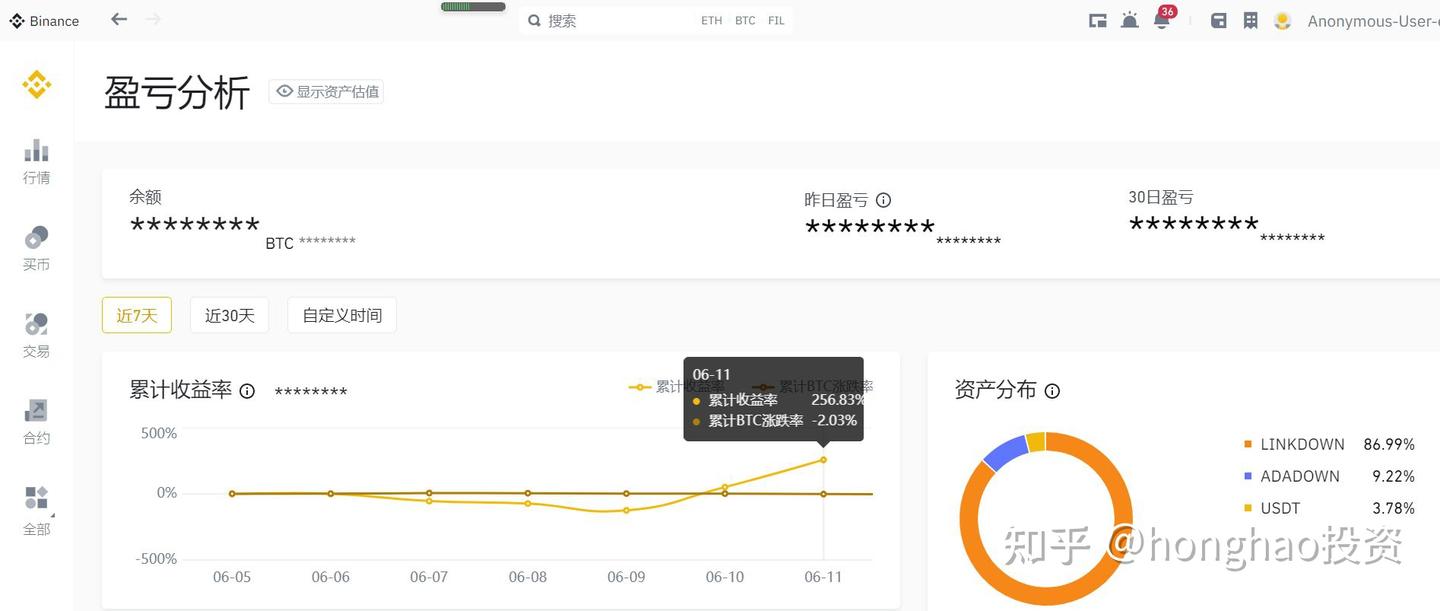The image size is (1440, 611).
Task: Open the mini-window icon in header
Action: (1098, 20)
